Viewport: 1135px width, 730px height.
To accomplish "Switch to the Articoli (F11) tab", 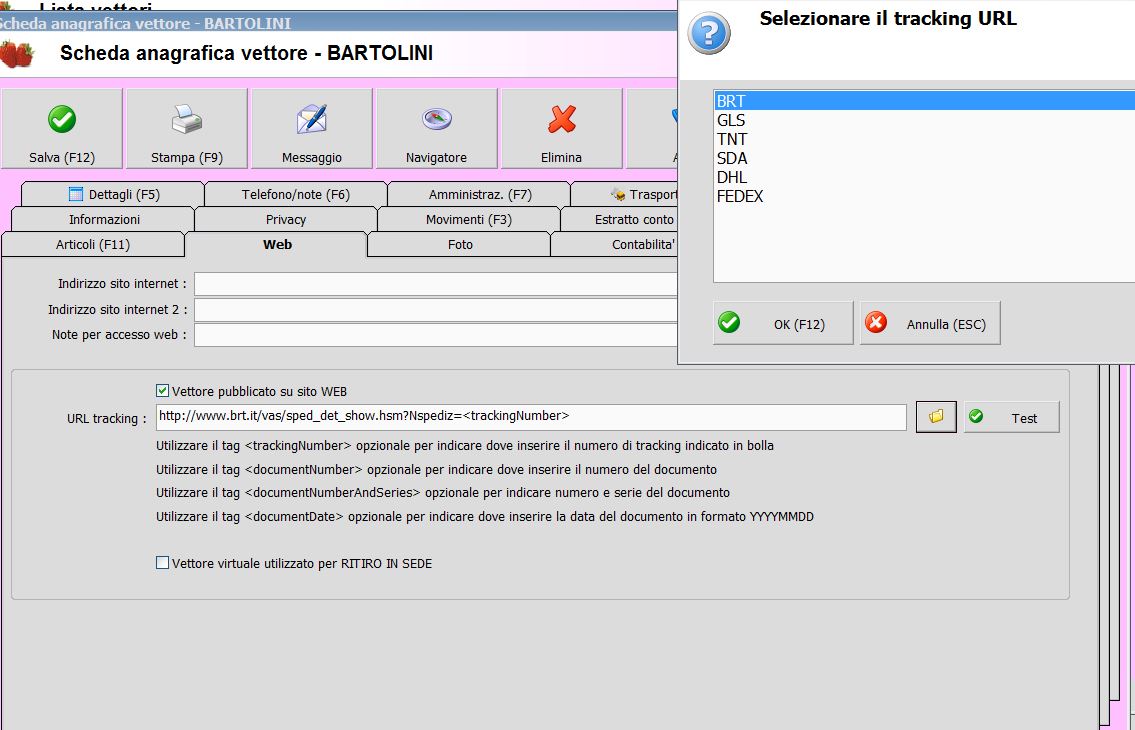I will coord(93,245).
